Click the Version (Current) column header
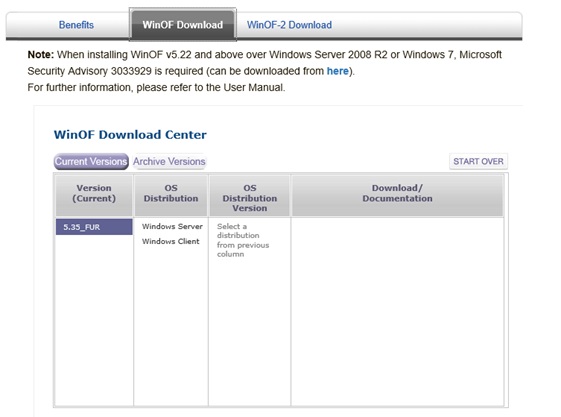The height and width of the screenshot is (417, 561). point(94,196)
